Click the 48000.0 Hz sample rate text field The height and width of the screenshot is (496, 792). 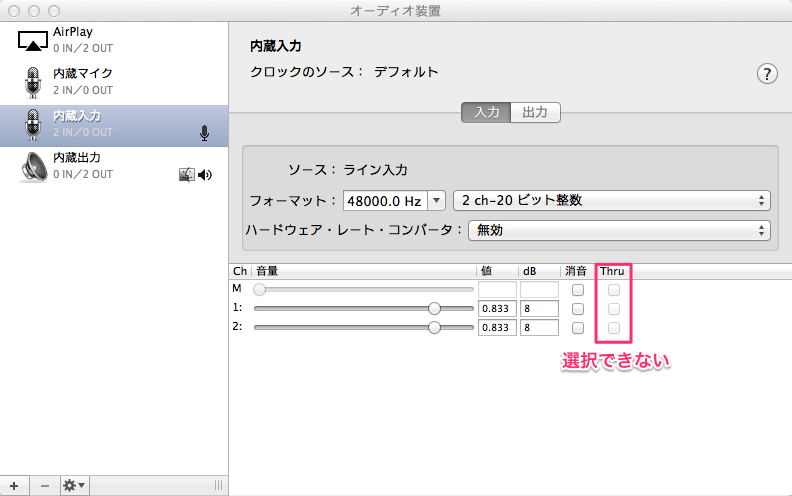coord(385,201)
